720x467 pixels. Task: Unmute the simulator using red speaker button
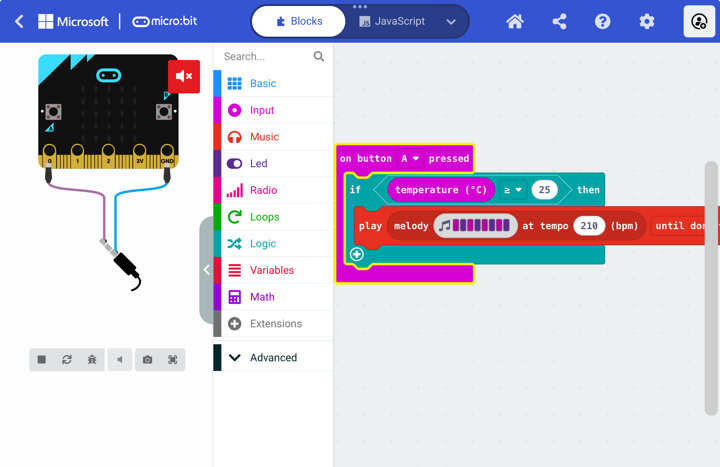[x=184, y=76]
